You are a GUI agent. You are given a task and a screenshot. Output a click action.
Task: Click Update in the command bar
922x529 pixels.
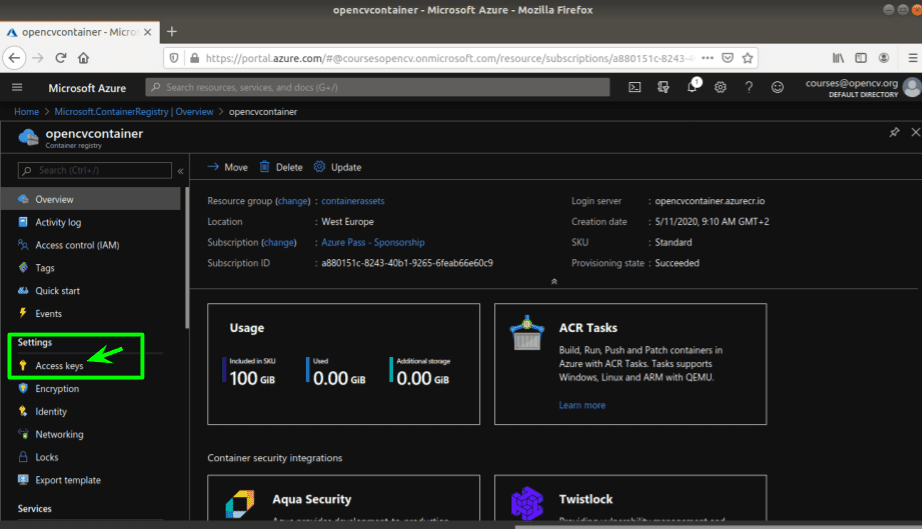[x=338, y=168]
